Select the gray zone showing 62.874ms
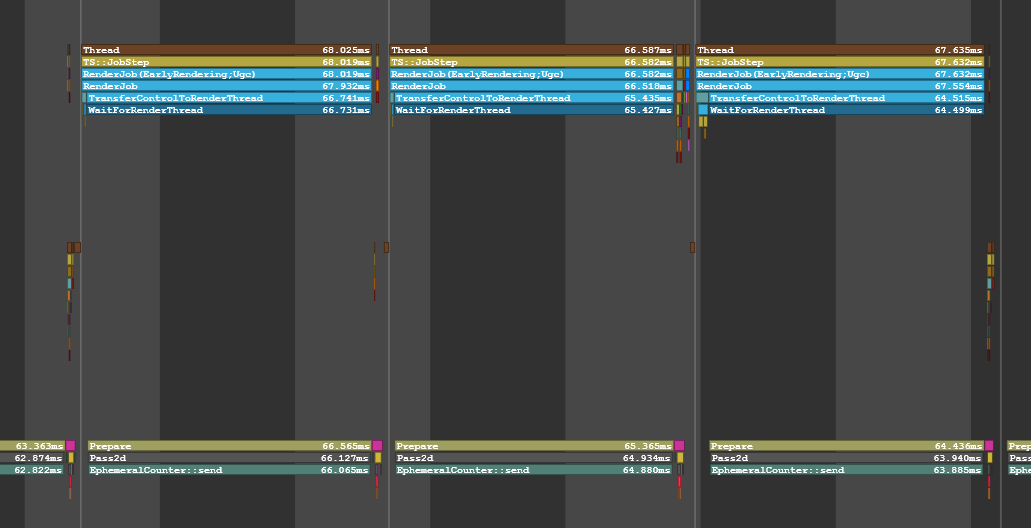 click(x=32, y=458)
